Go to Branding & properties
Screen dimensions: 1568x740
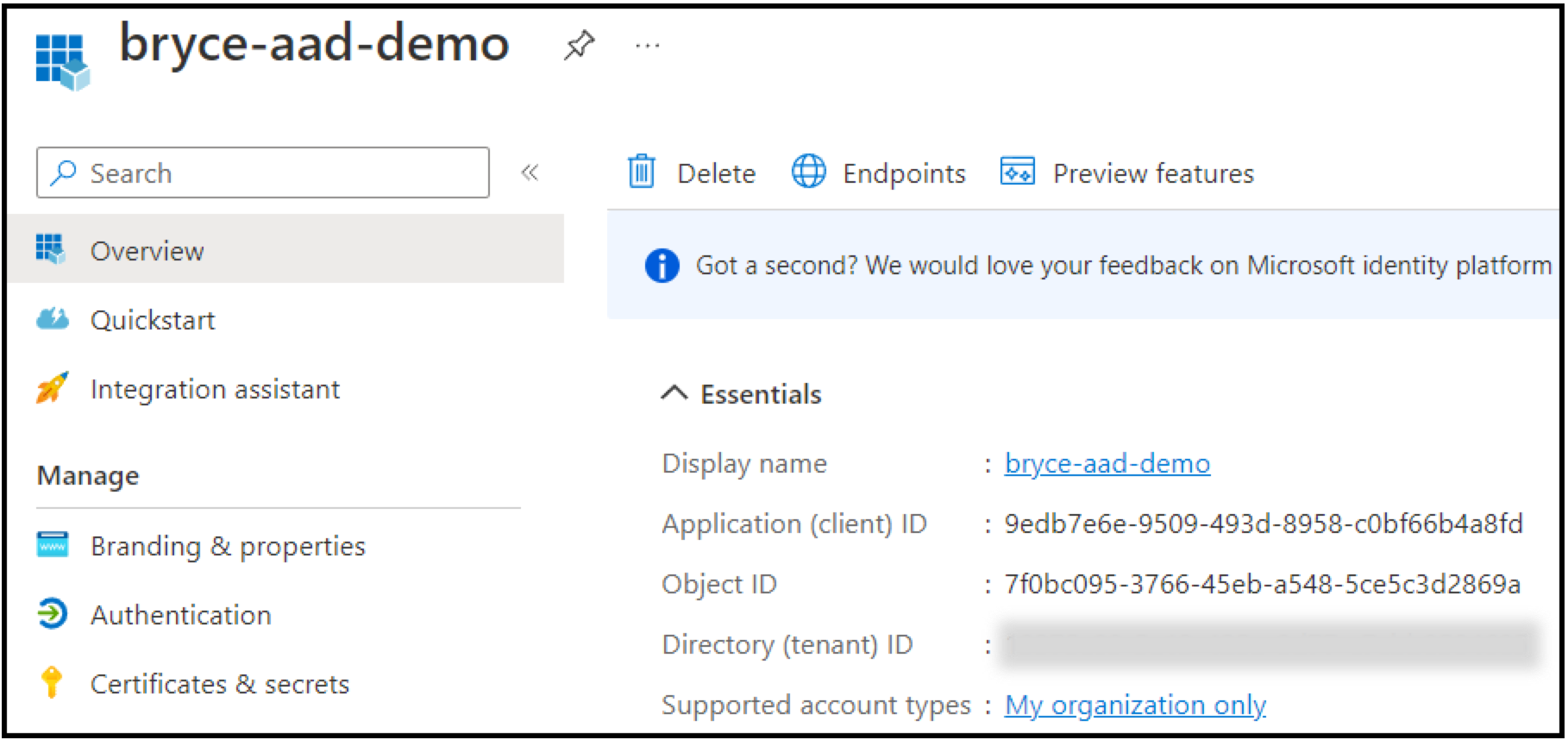[228, 546]
